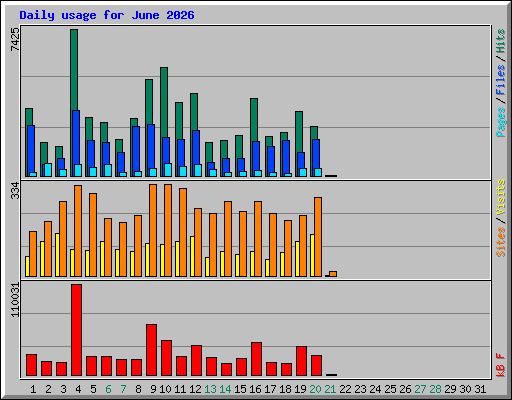Click day label 24 on the x-axis
512x400 pixels.
coord(375,389)
